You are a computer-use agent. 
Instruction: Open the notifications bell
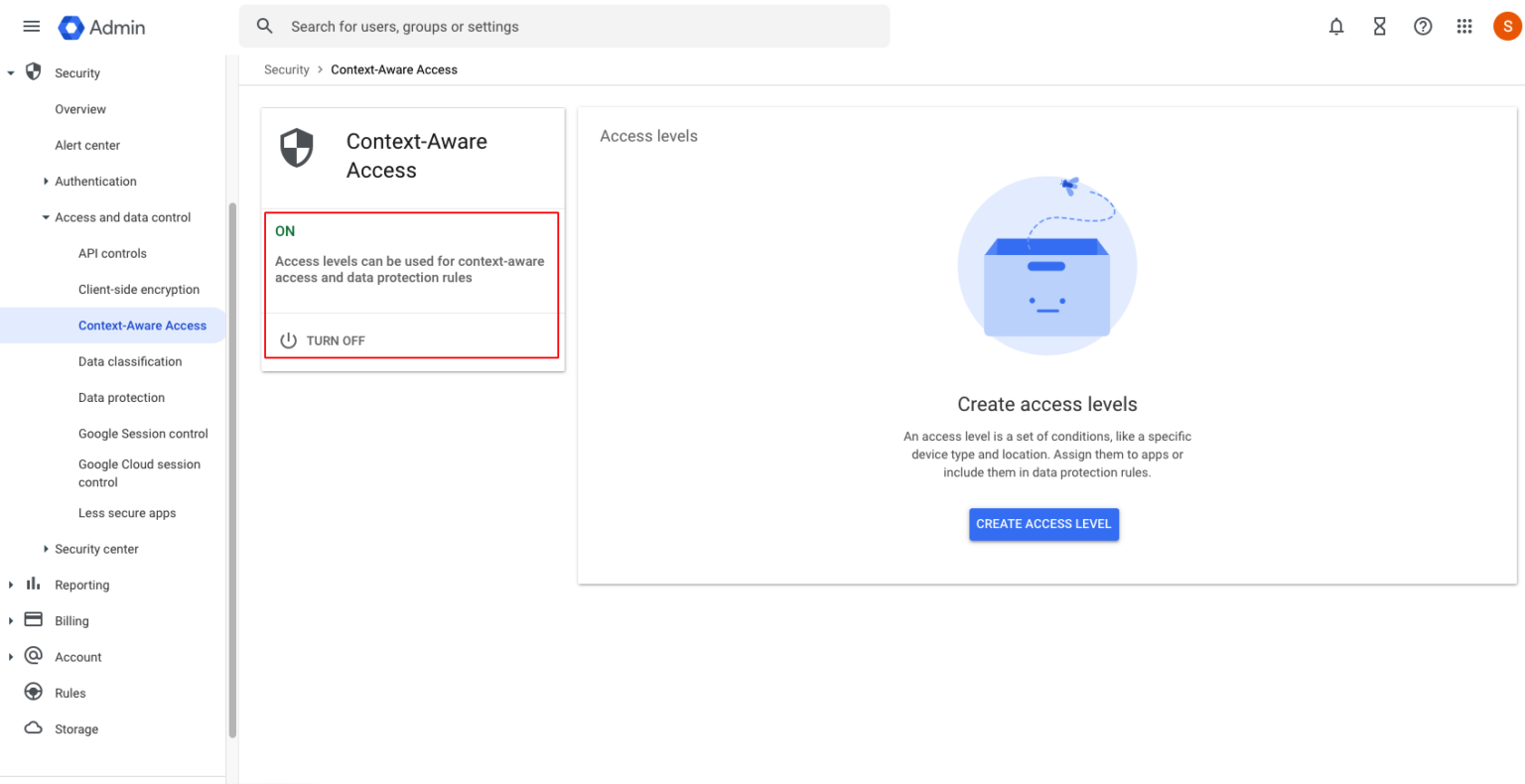click(1336, 27)
